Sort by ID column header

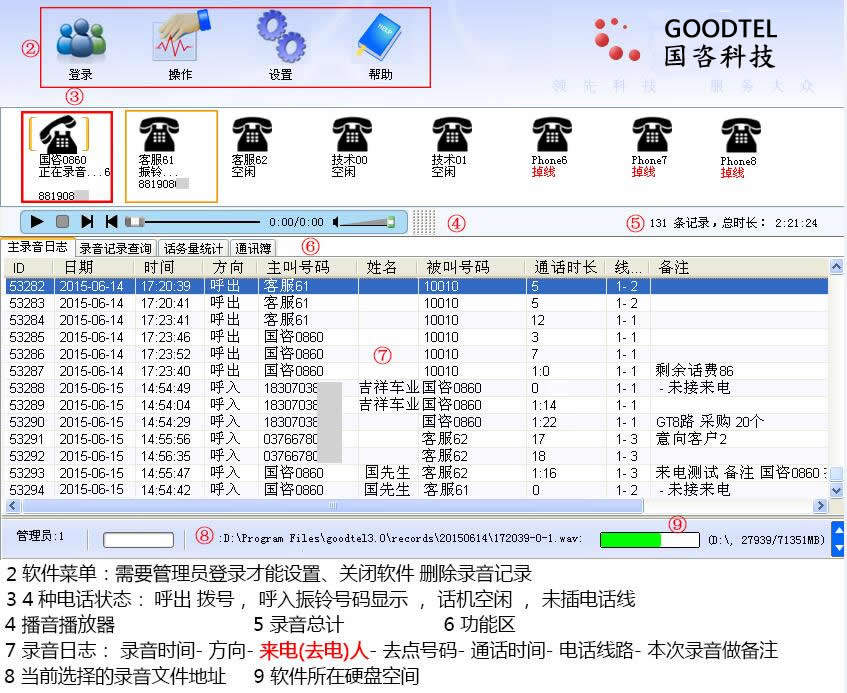[x=29, y=267]
